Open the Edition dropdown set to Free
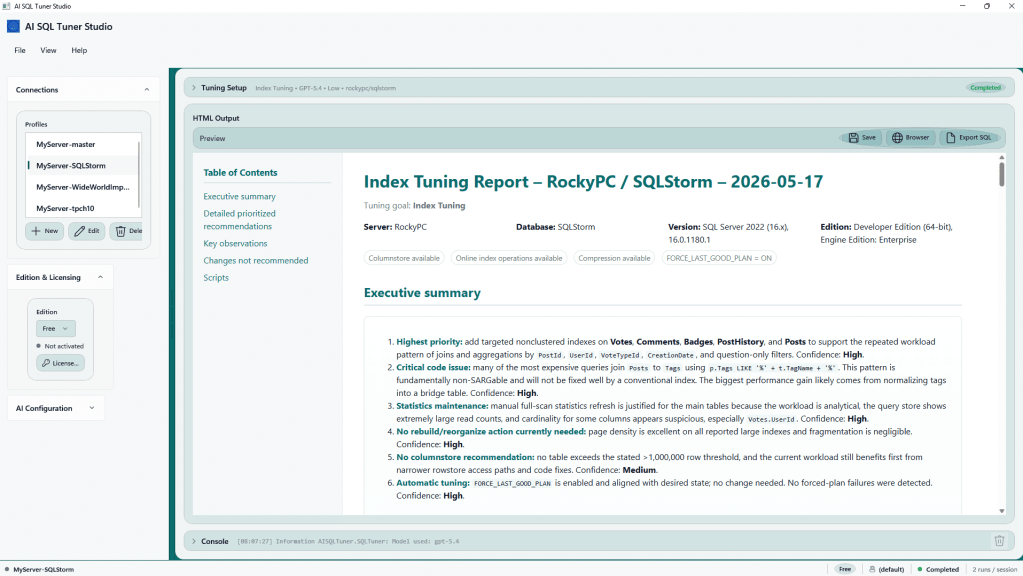1023x576 pixels. 55,329
